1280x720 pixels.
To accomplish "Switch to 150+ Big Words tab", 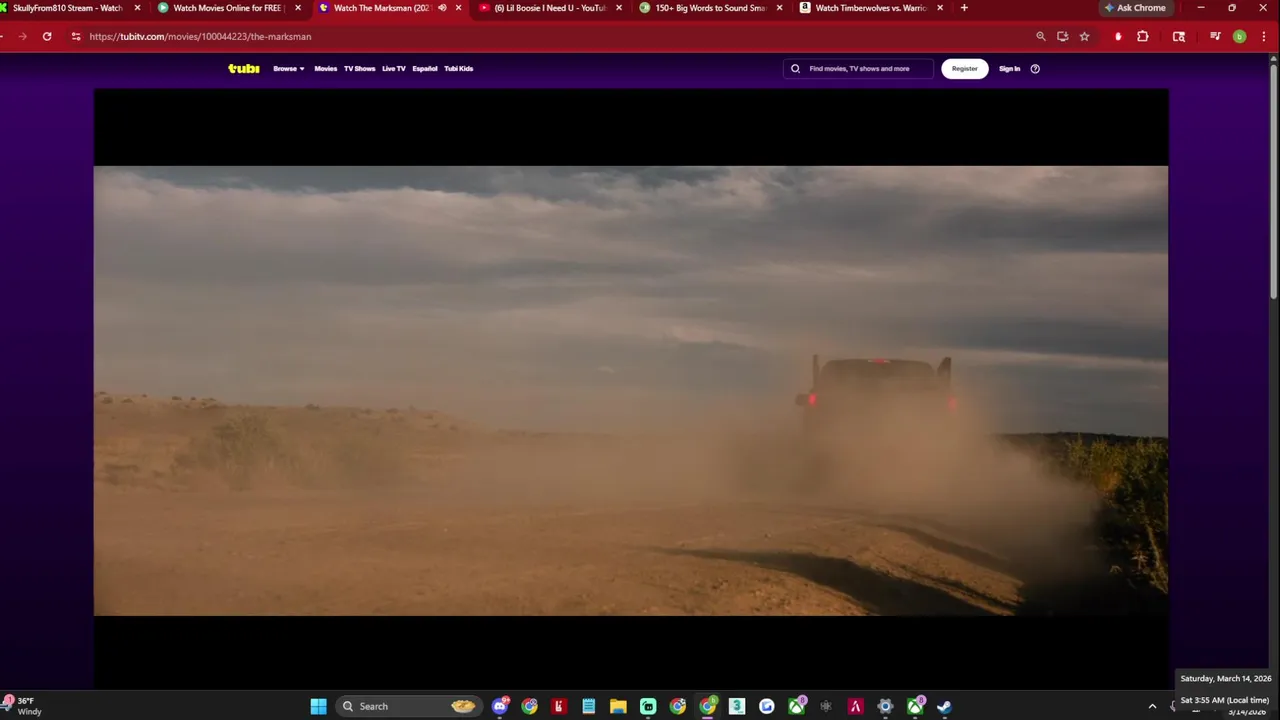I will pos(710,8).
